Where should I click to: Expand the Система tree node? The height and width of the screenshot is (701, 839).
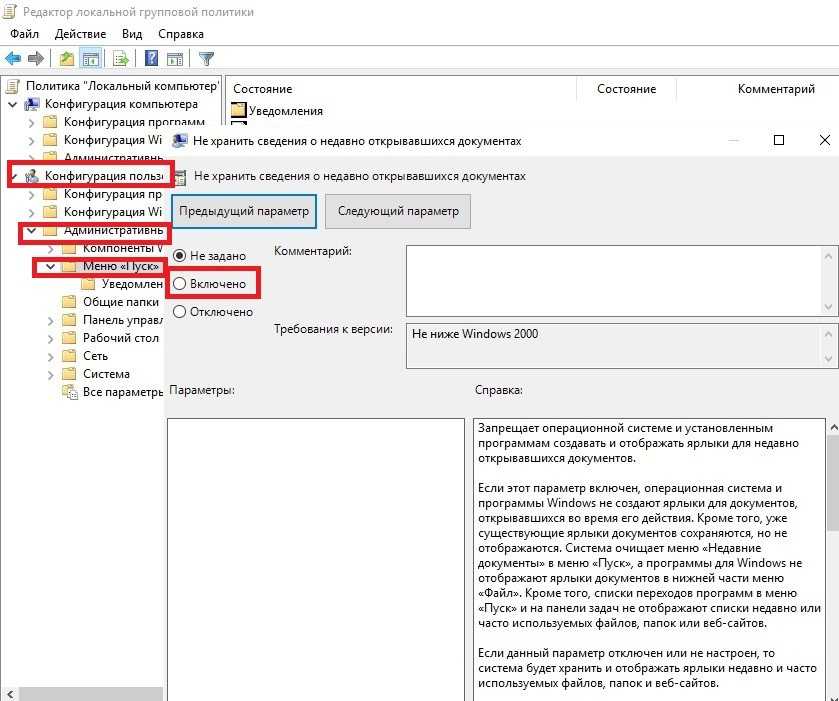[x=50, y=374]
